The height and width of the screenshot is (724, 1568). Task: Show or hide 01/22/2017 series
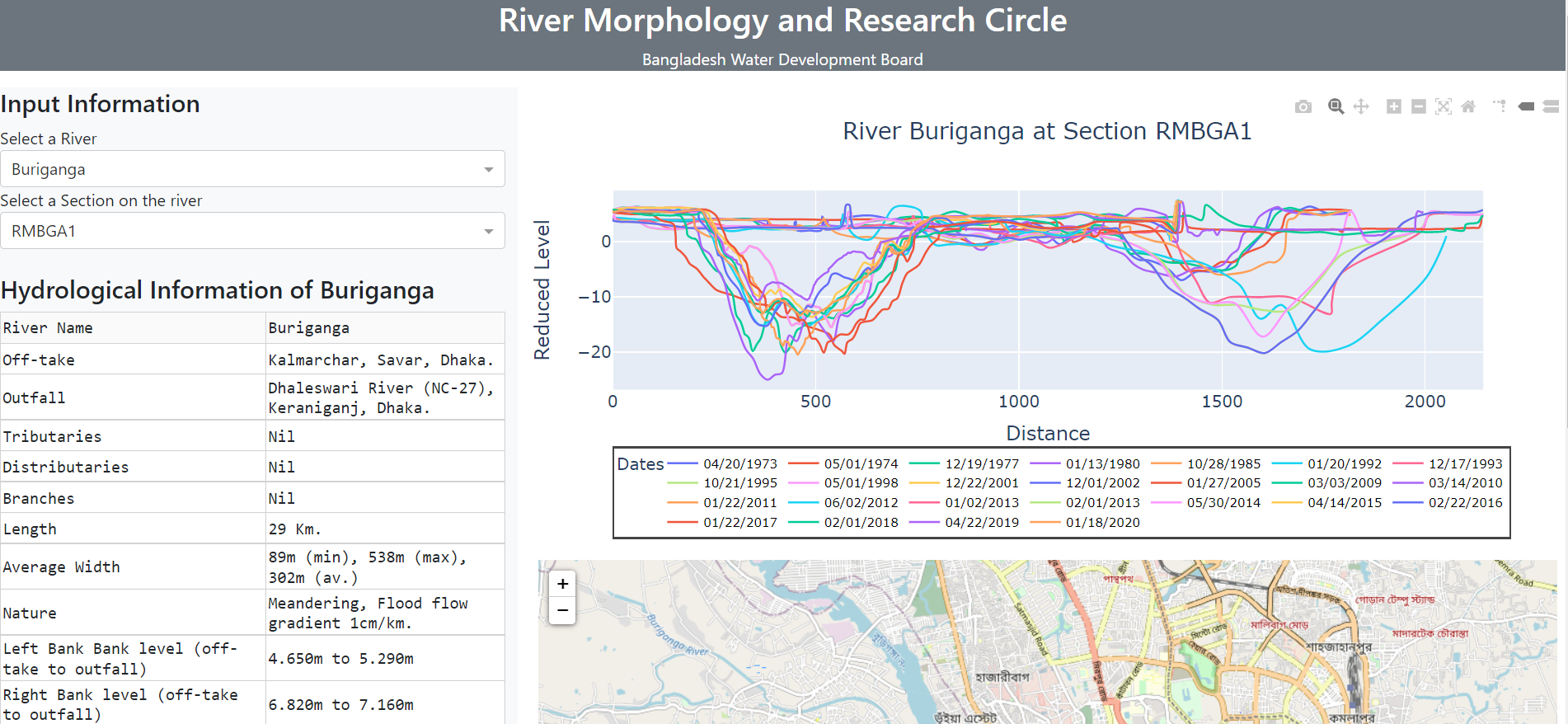[x=722, y=523]
